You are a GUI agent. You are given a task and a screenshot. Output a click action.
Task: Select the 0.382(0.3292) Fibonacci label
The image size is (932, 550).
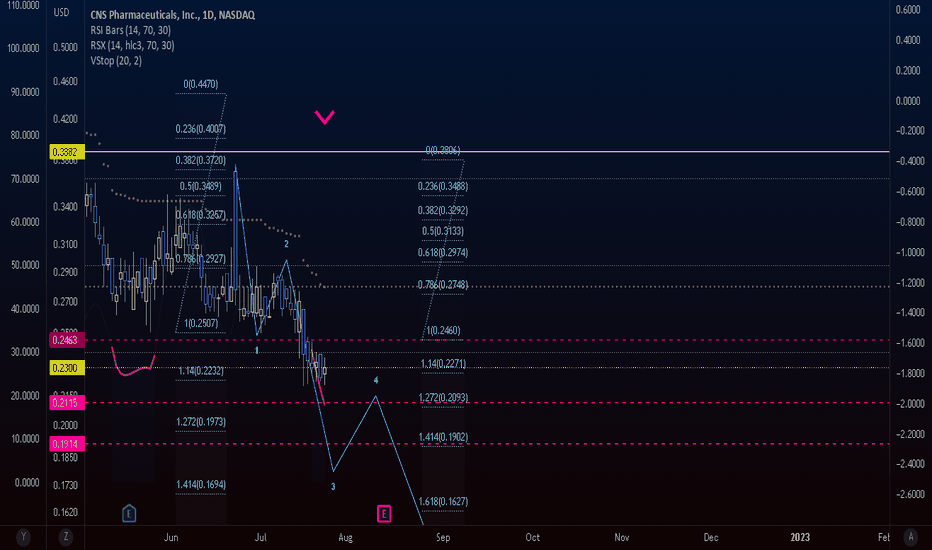tap(443, 210)
